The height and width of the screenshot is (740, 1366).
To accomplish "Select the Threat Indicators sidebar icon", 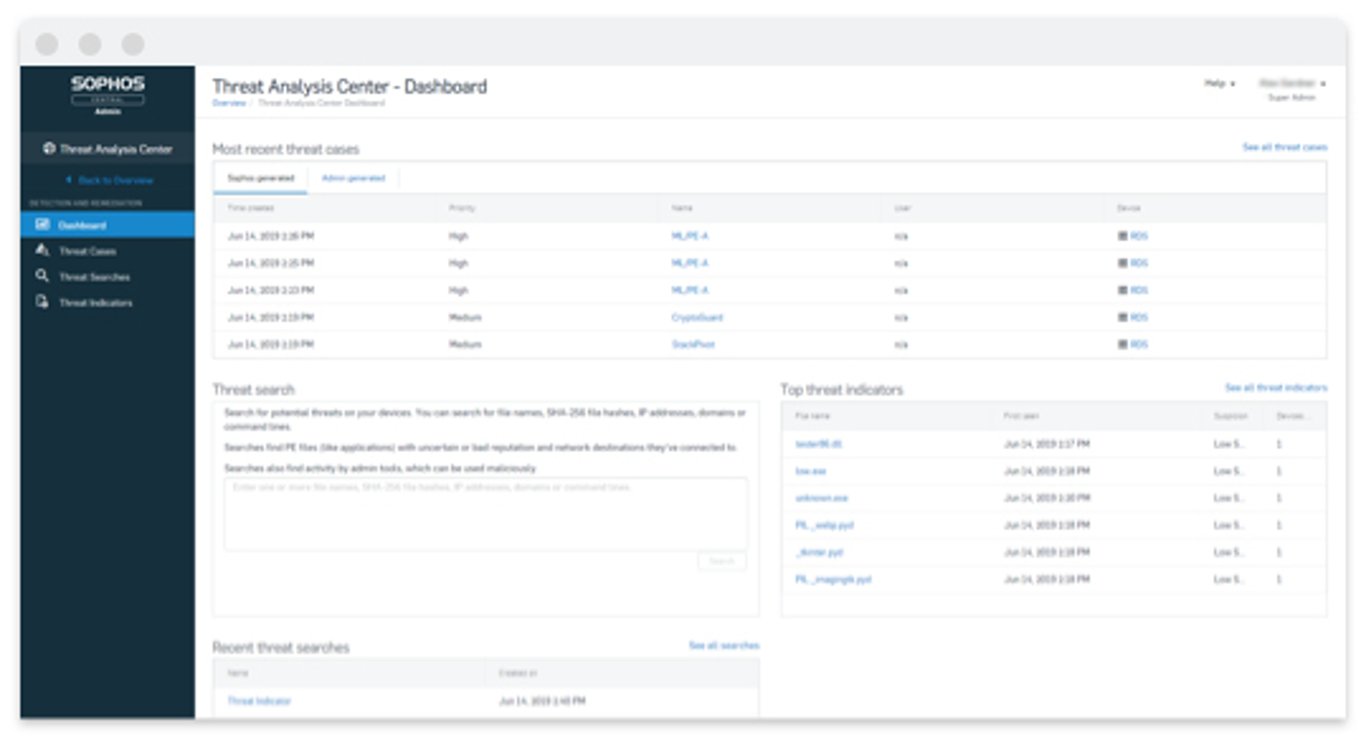I will click(x=42, y=302).
